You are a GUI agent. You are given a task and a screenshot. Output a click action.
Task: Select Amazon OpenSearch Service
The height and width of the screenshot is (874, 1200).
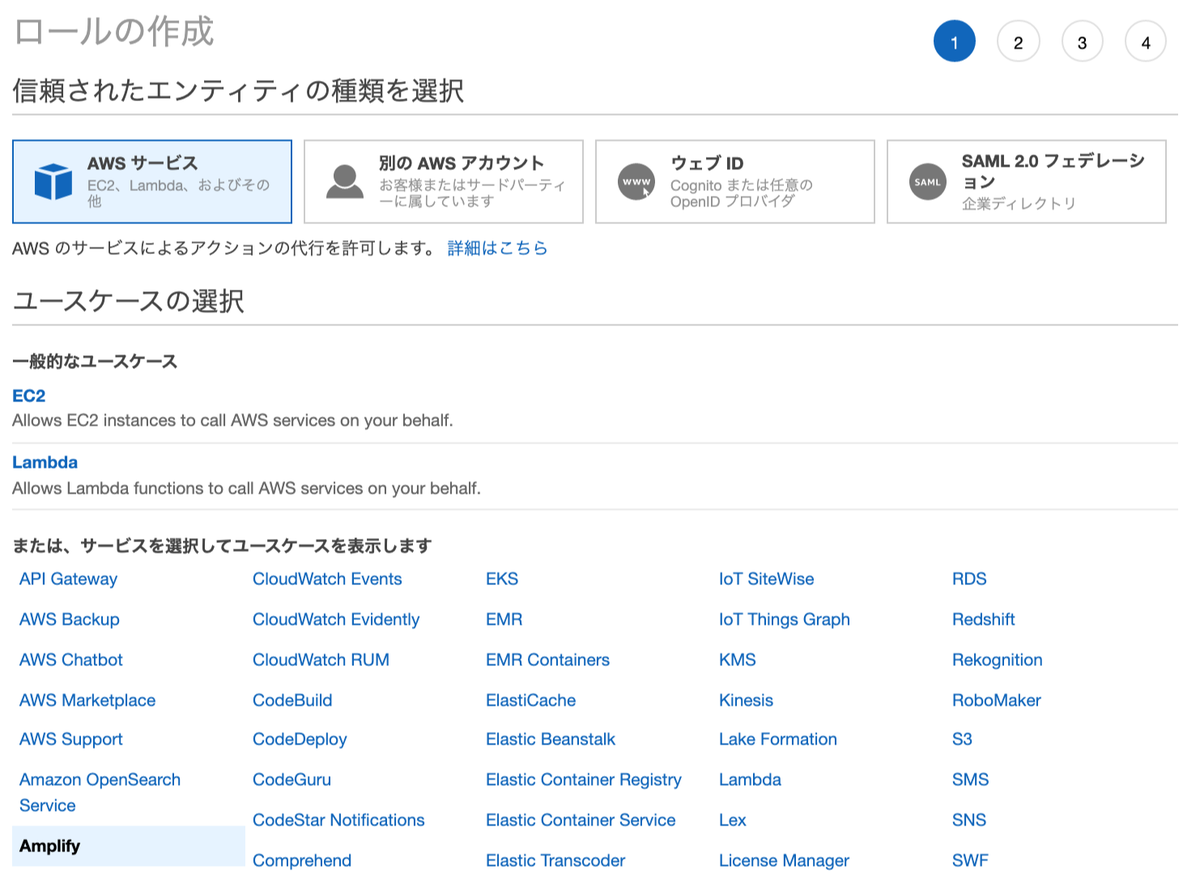click(100, 792)
